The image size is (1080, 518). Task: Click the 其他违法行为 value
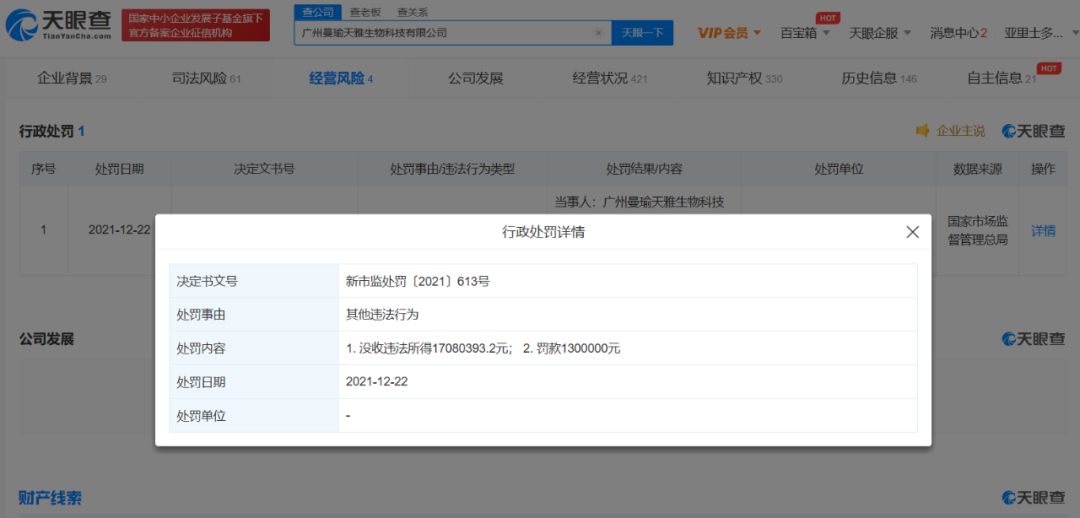(382, 315)
